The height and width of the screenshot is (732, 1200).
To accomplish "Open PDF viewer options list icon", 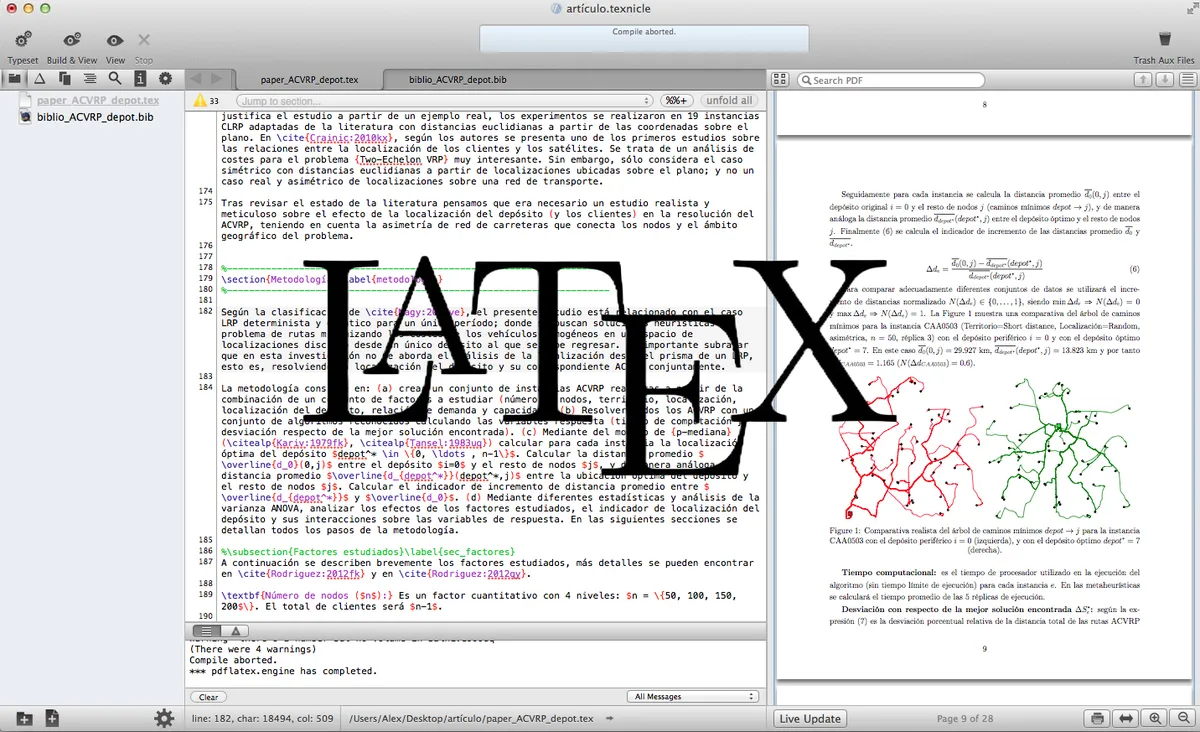I will [1186, 80].
